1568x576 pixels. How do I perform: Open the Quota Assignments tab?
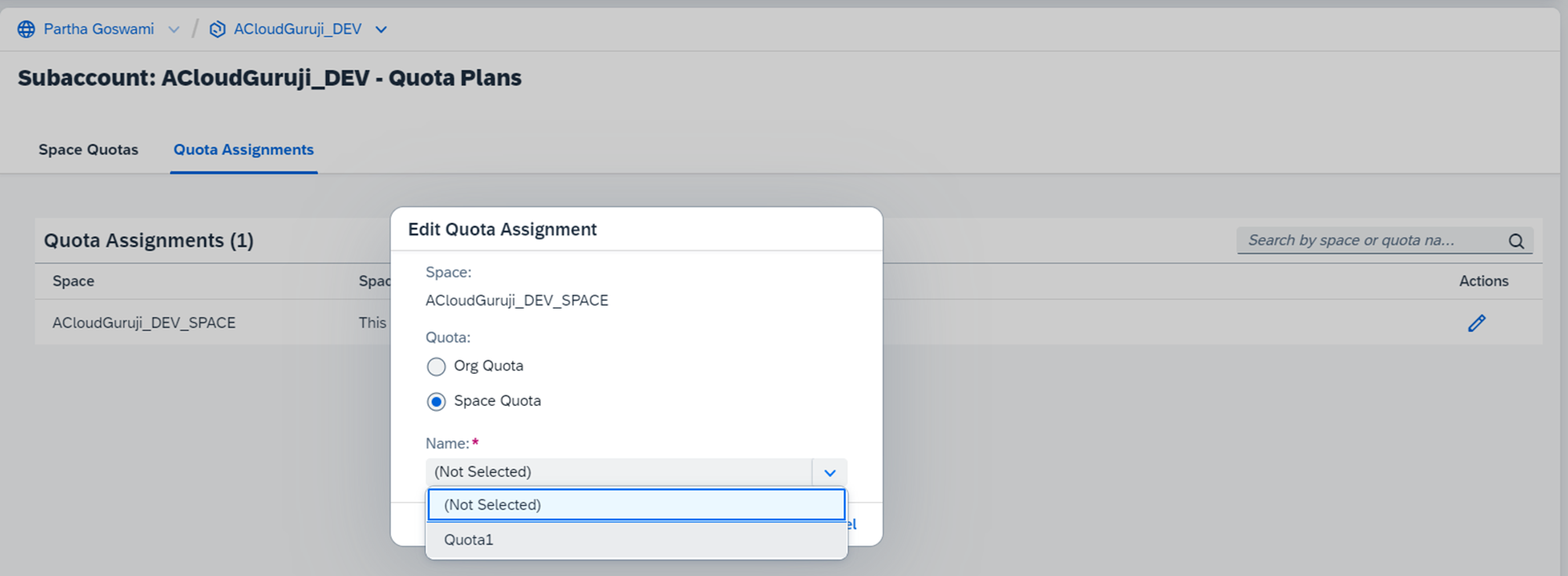(243, 150)
